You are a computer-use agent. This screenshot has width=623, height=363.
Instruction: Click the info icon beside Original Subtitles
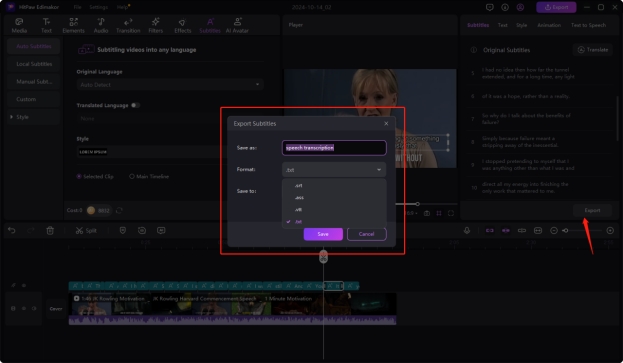[x=474, y=50]
